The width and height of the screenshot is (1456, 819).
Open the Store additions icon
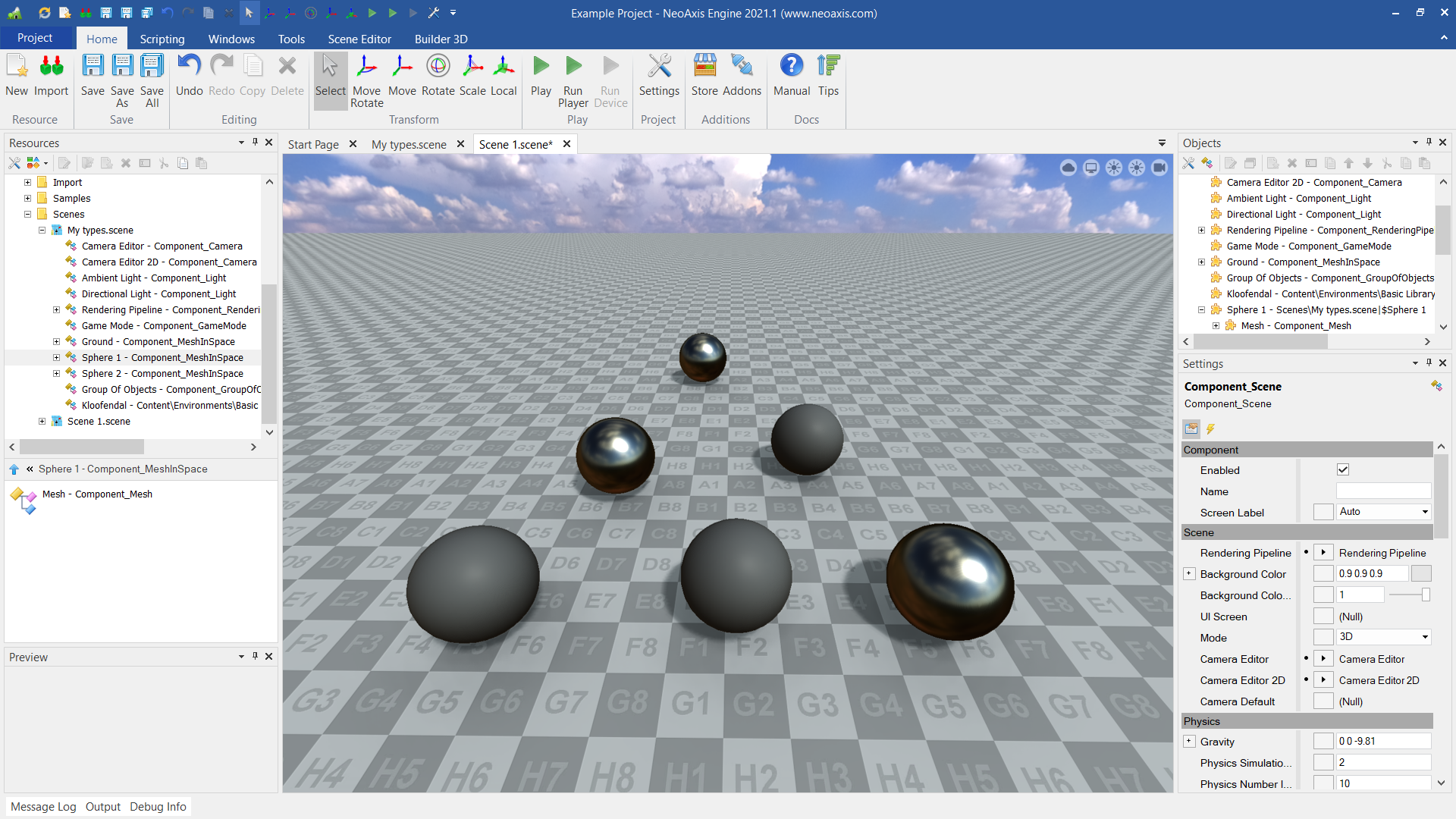click(704, 76)
